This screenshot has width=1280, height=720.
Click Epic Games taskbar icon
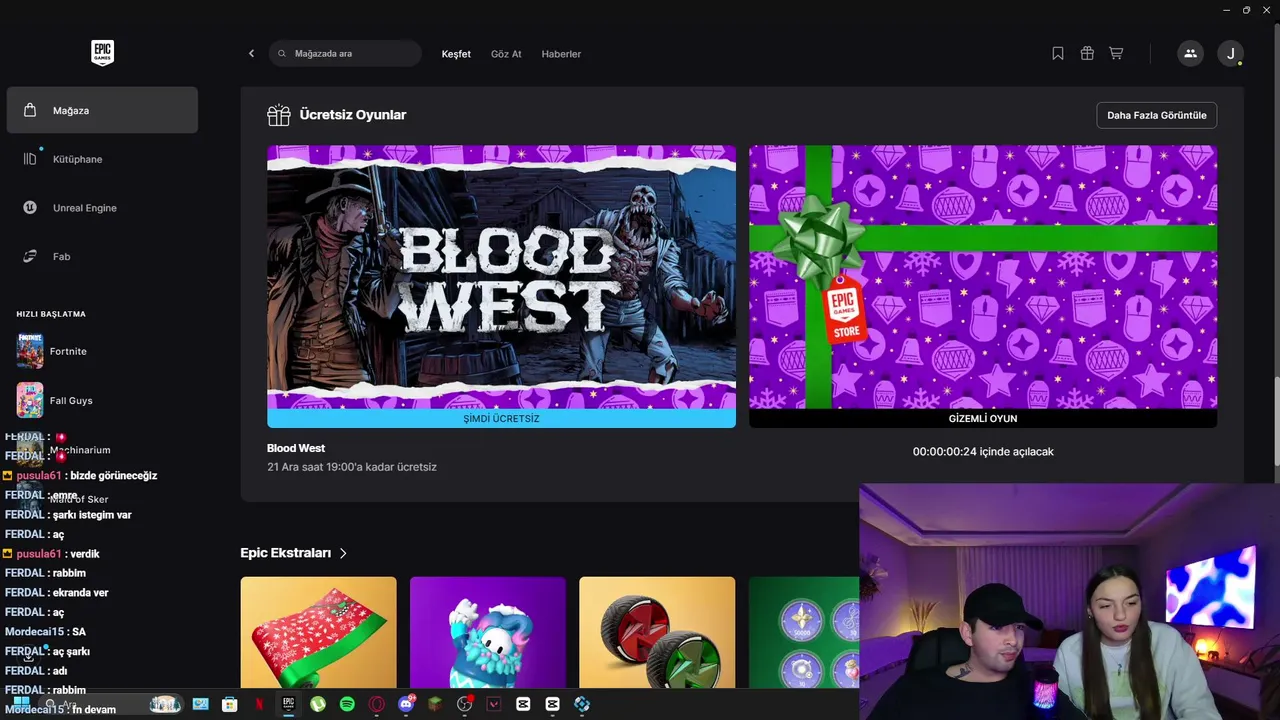click(288, 704)
